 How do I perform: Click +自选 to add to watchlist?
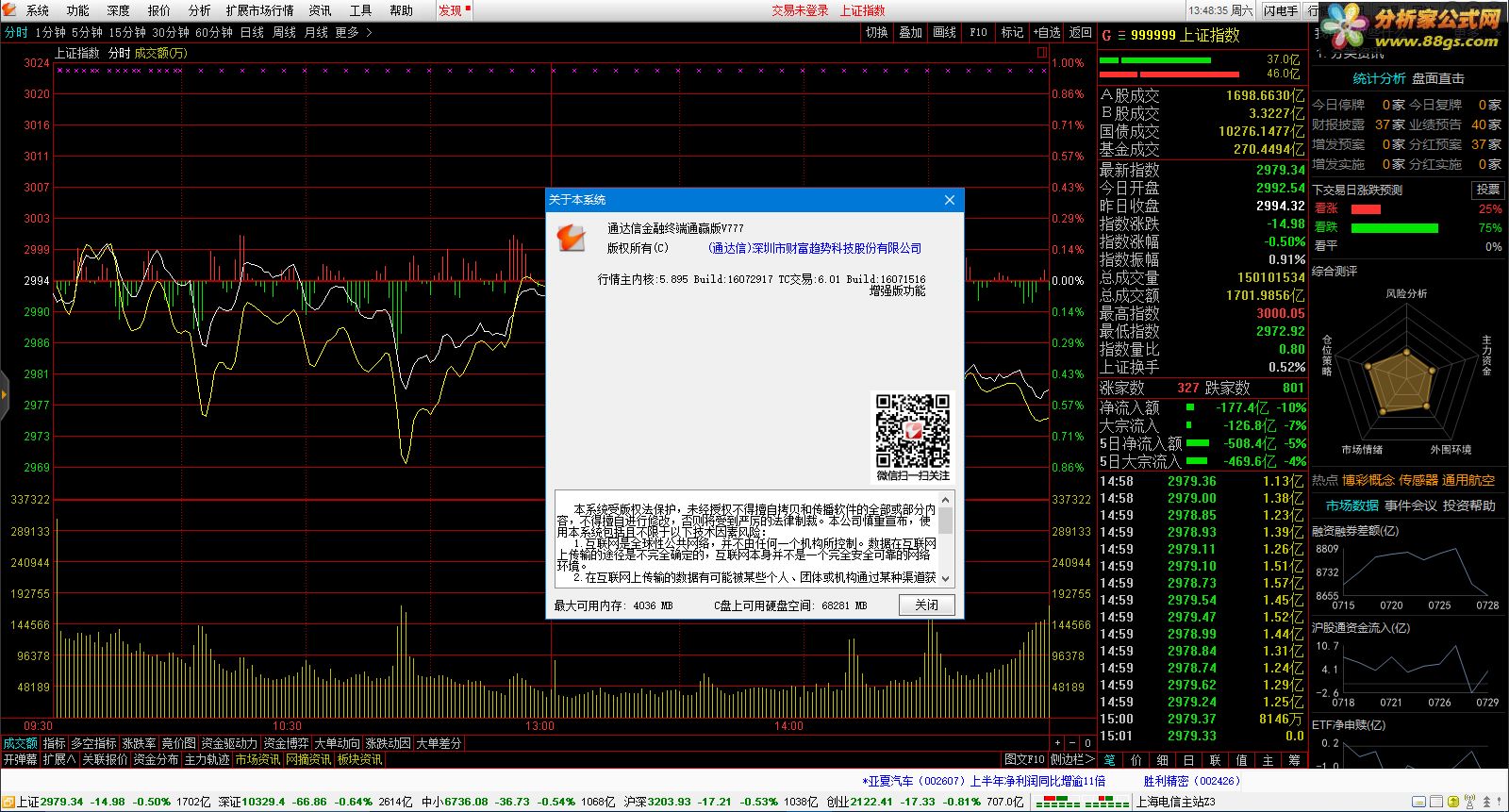pos(1046,32)
